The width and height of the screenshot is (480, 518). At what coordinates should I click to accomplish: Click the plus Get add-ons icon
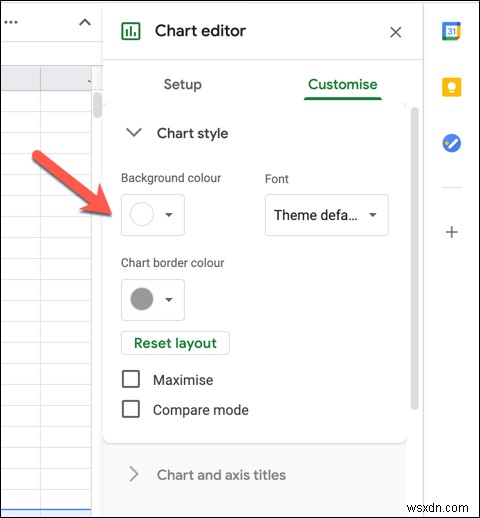[x=452, y=232]
